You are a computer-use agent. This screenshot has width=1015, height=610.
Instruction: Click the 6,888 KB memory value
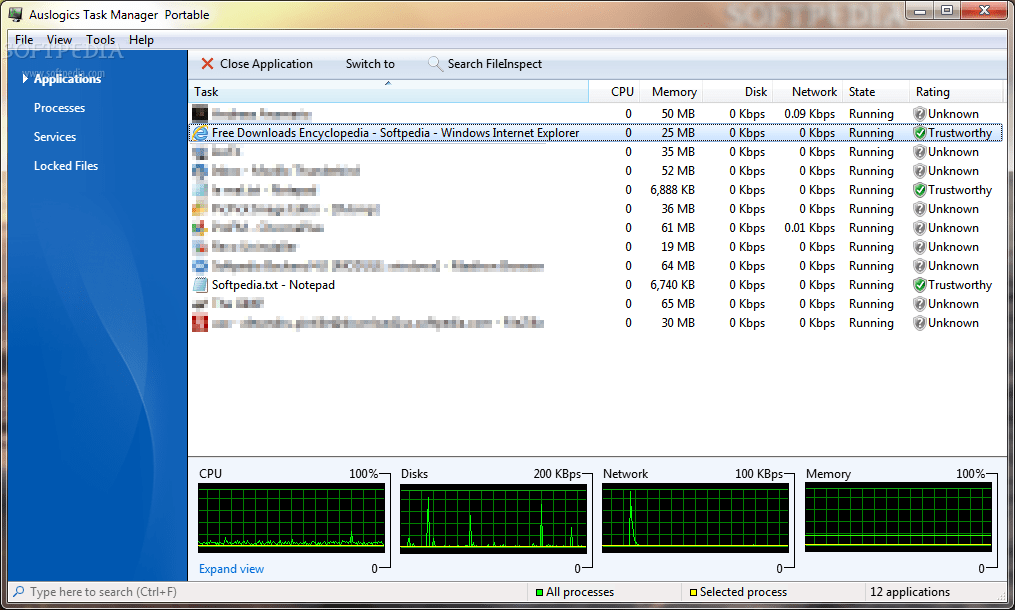pos(673,190)
